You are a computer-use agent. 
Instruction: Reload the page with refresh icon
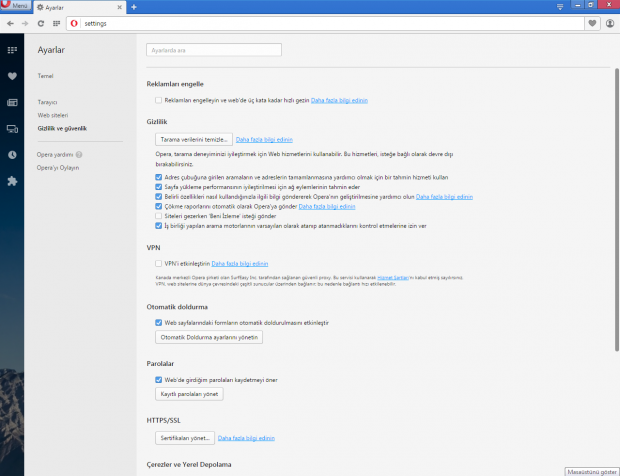coord(41,24)
